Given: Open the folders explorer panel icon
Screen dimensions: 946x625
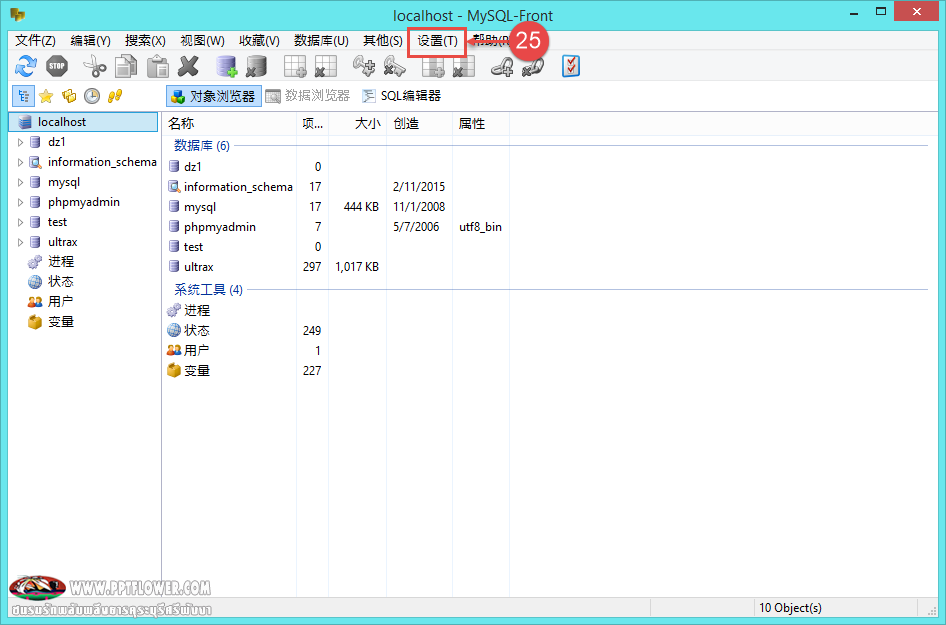Looking at the screenshot, I should pos(69,96).
